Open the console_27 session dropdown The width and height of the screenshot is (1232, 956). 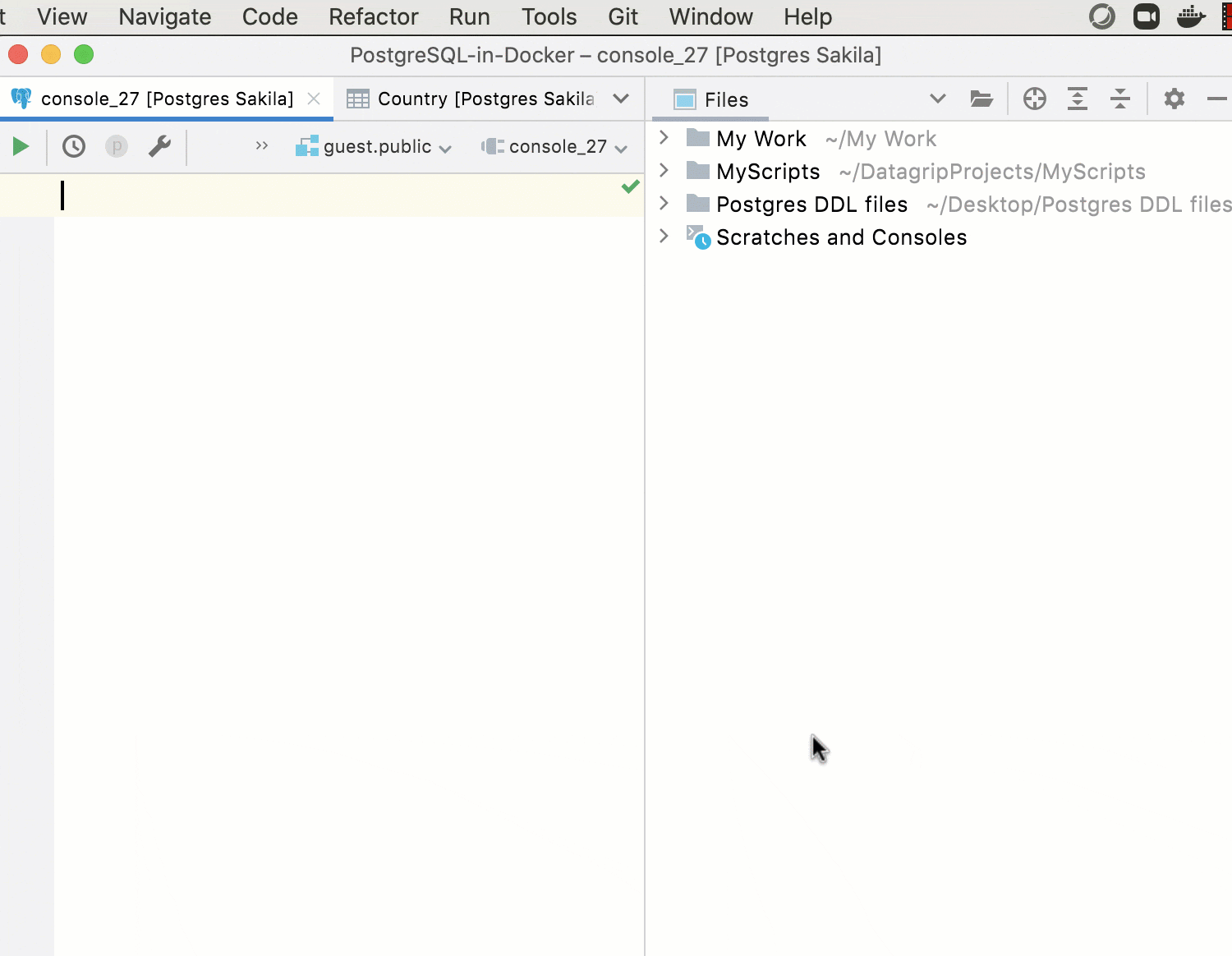pyautogui.click(x=554, y=146)
